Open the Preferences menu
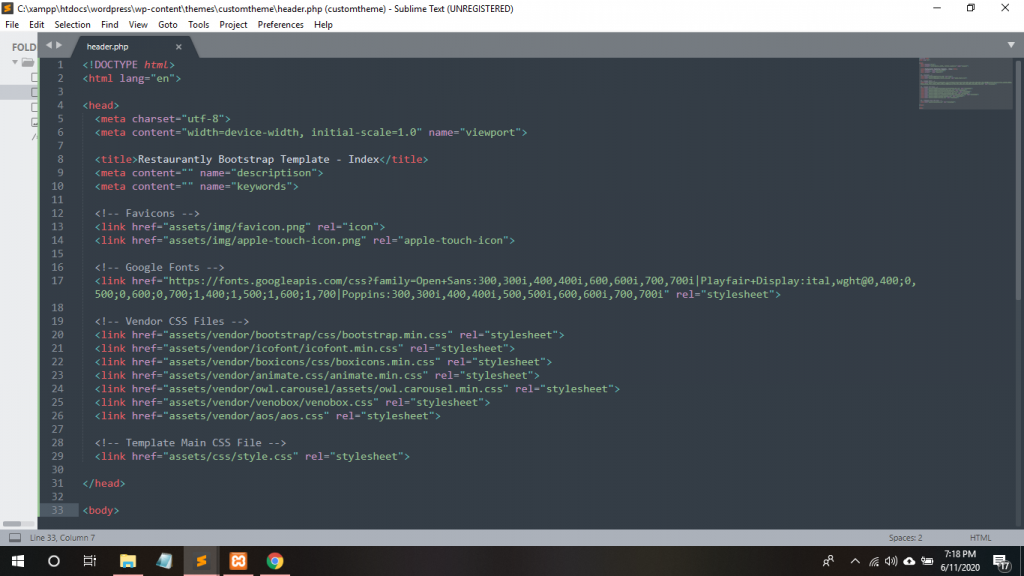Viewport: 1024px width, 576px height. point(280,24)
